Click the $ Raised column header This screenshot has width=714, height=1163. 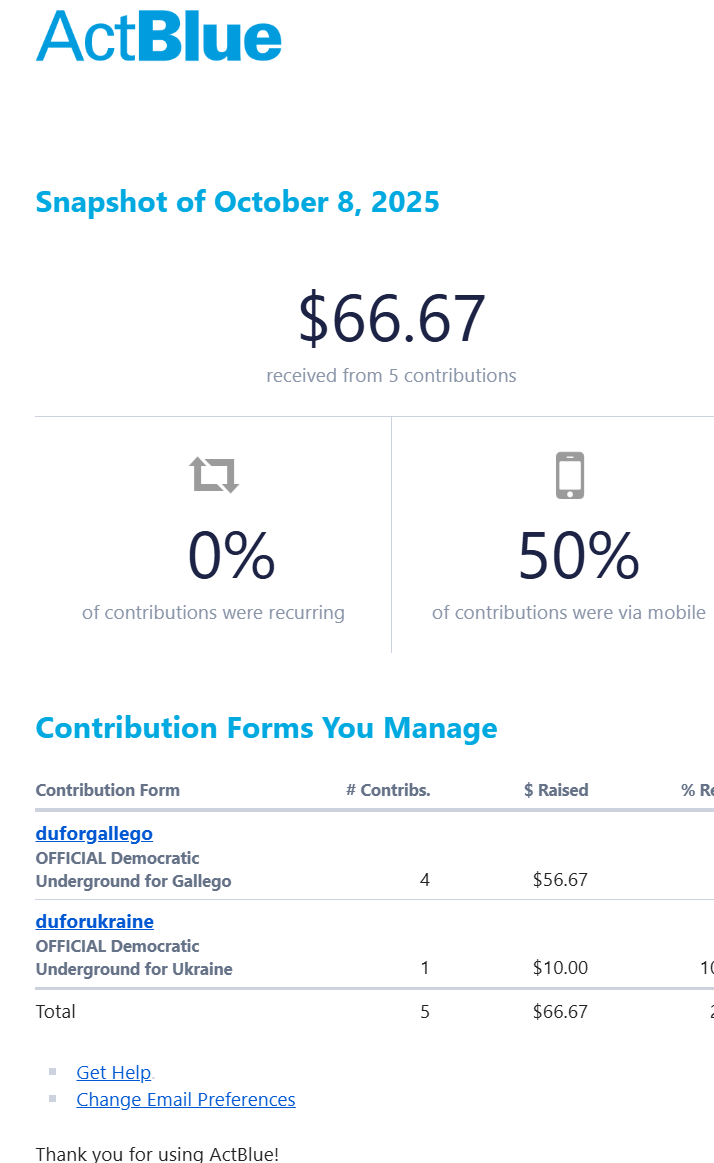(x=556, y=790)
